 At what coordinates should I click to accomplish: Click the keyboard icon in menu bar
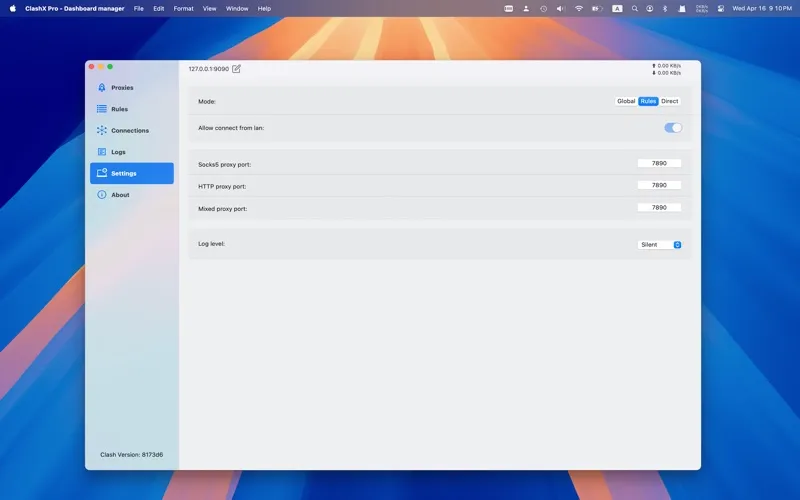coord(509,9)
